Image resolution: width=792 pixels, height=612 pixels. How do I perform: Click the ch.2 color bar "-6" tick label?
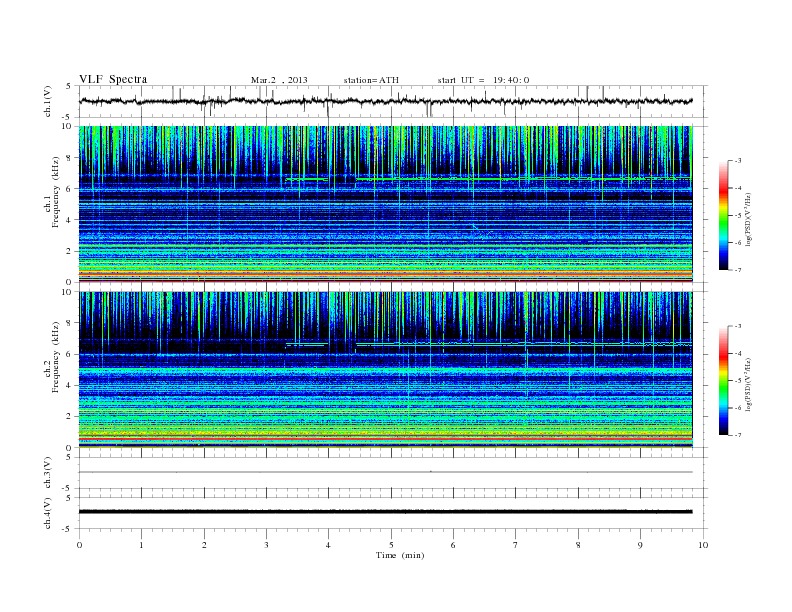click(738, 408)
